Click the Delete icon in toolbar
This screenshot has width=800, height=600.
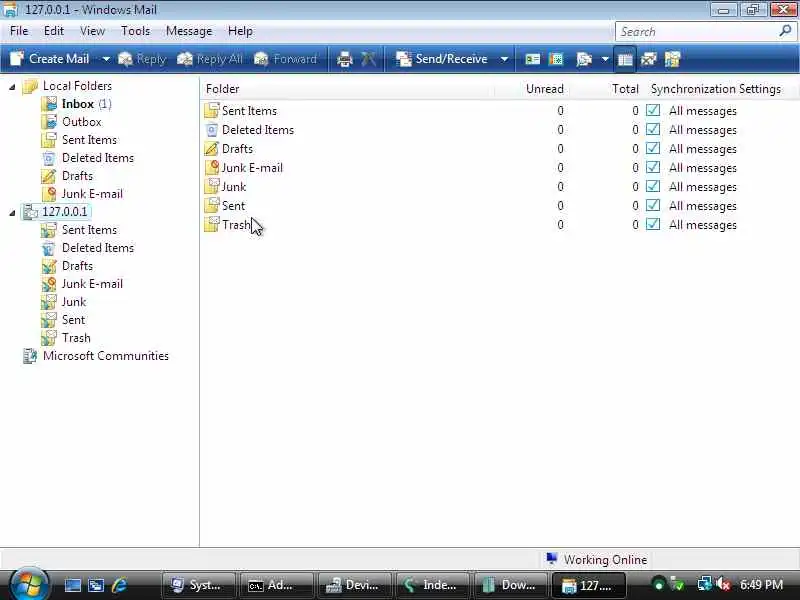pyautogui.click(x=368, y=59)
